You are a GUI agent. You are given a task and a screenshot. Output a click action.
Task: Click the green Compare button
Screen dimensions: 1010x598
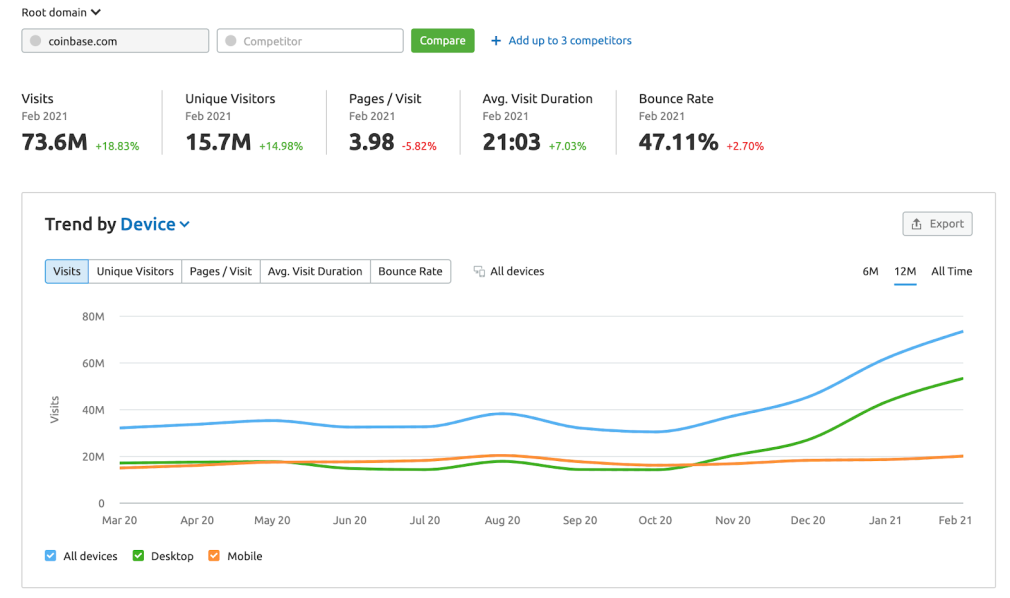(442, 40)
